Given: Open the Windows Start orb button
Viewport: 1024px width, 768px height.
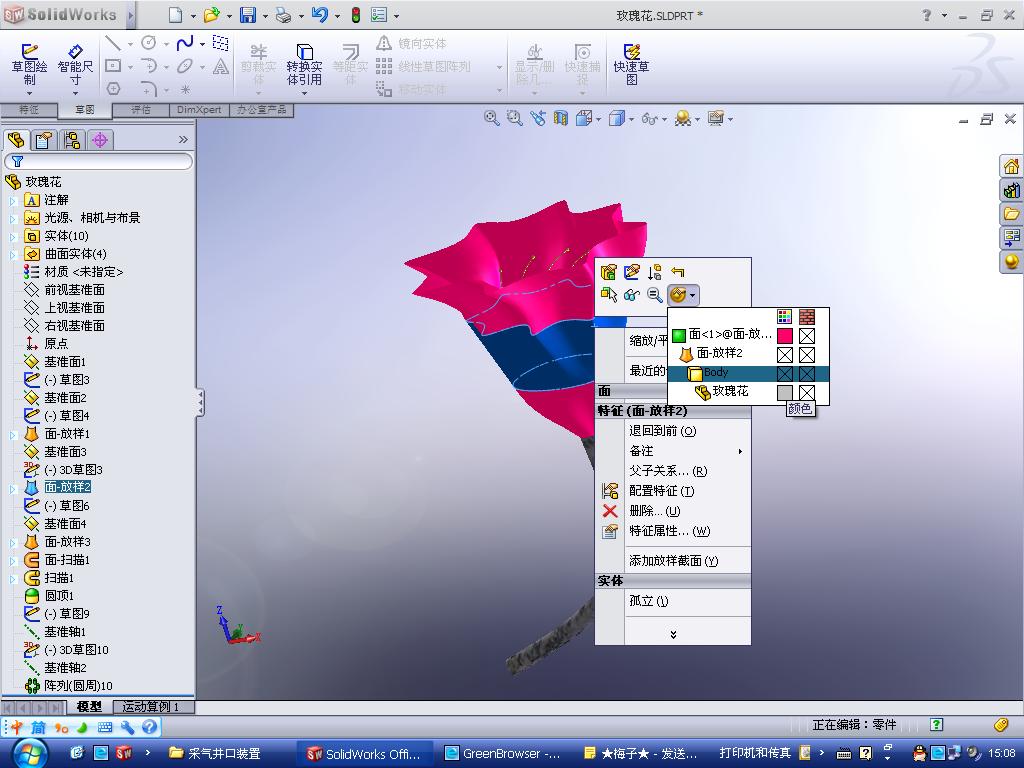Looking at the screenshot, I should 30,754.
